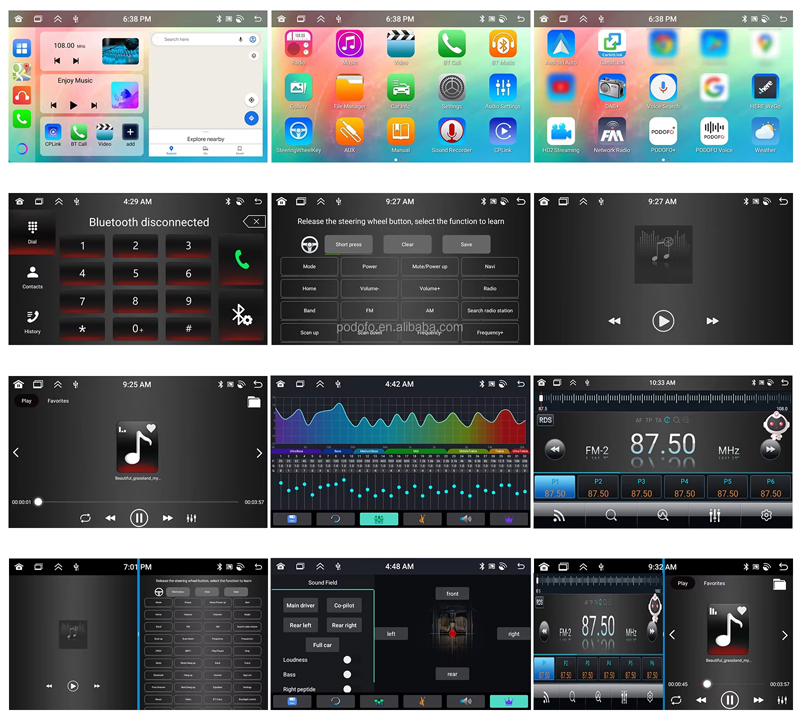Open the File Manager app

point(349,88)
